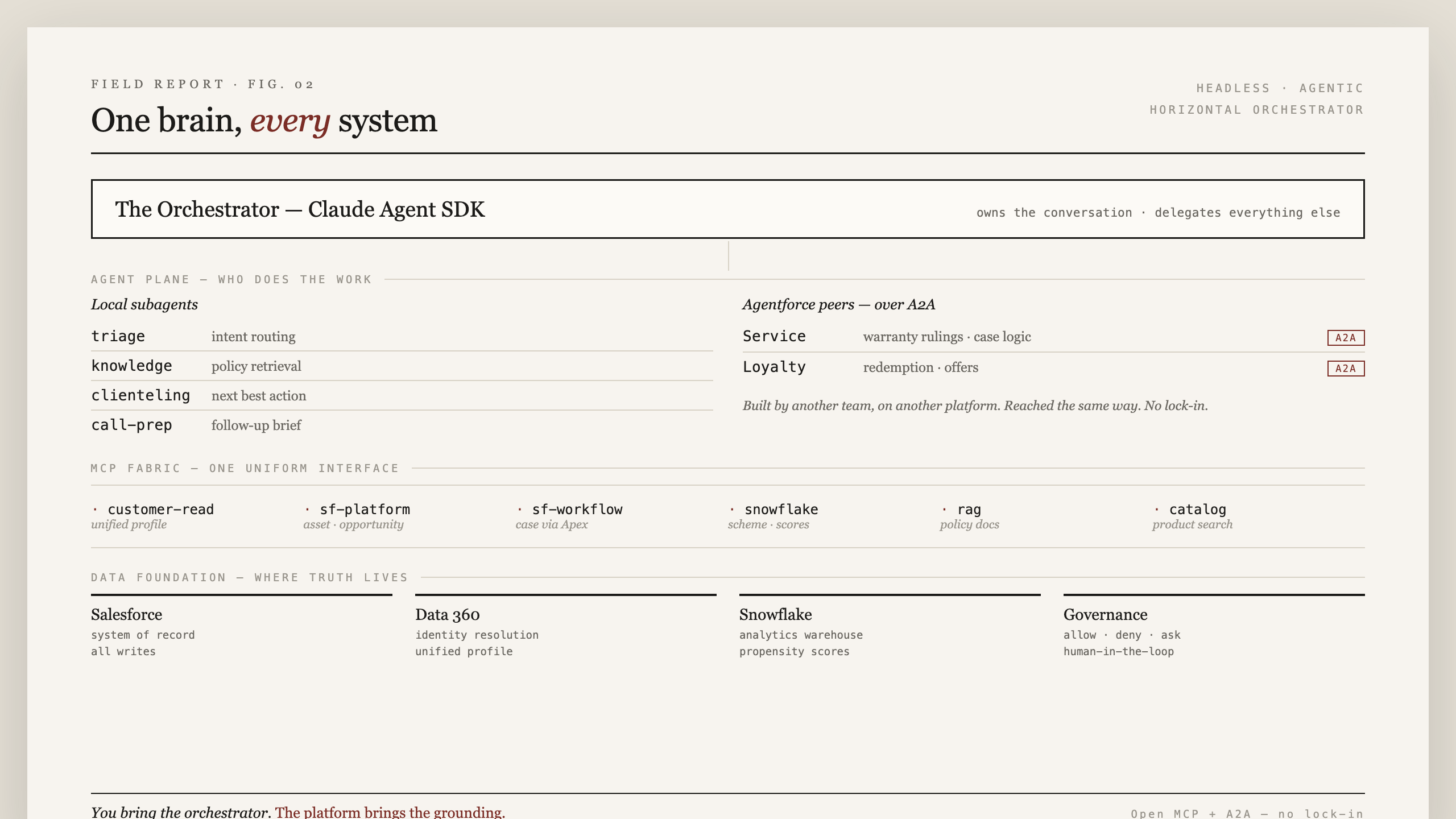Click the 'Local subagents' subheading
Viewport: 1456px width, 819px height.
(x=144, y=304)
